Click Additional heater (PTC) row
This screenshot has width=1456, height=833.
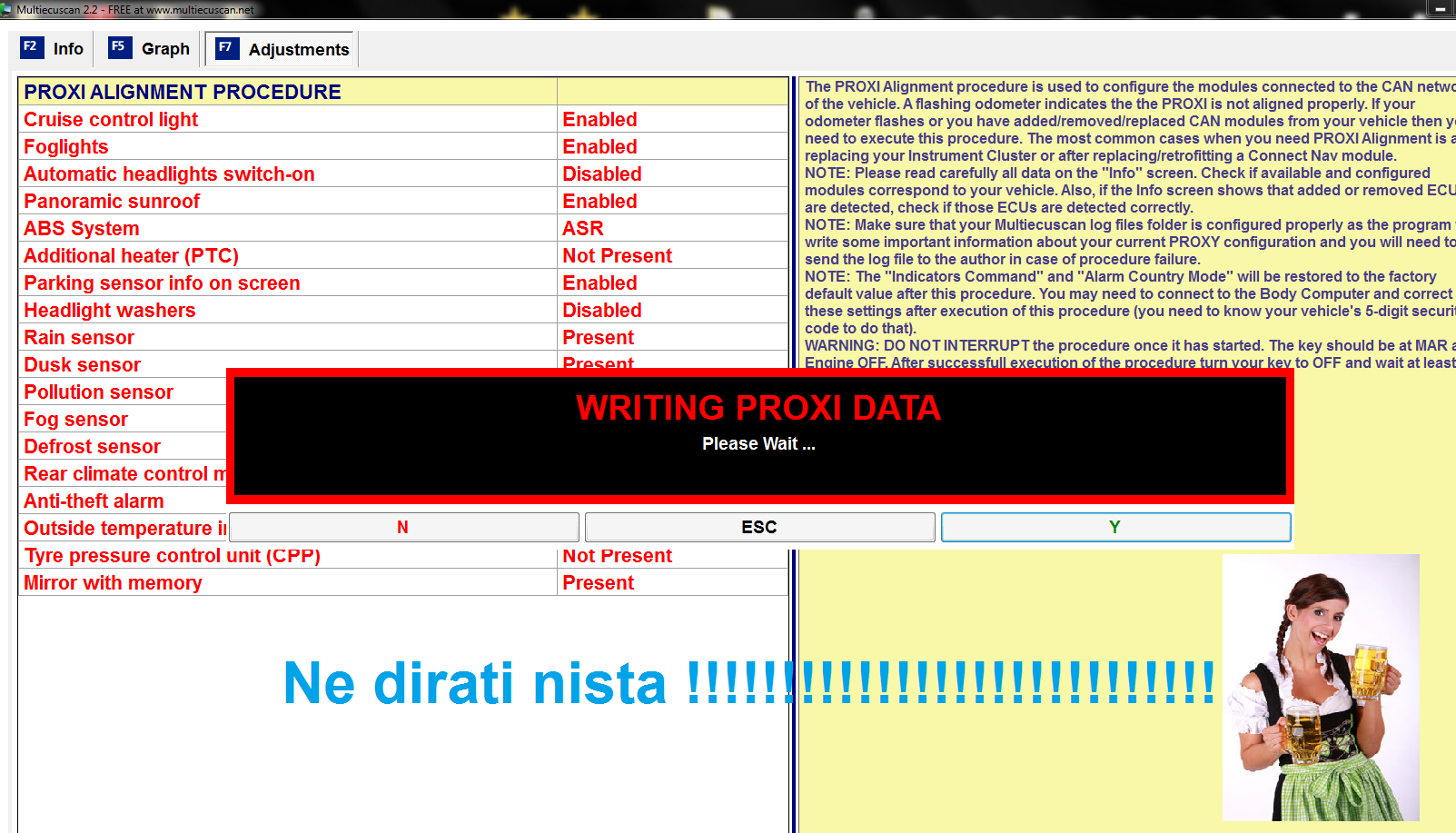pyautogui.click(x=131, y=256)
